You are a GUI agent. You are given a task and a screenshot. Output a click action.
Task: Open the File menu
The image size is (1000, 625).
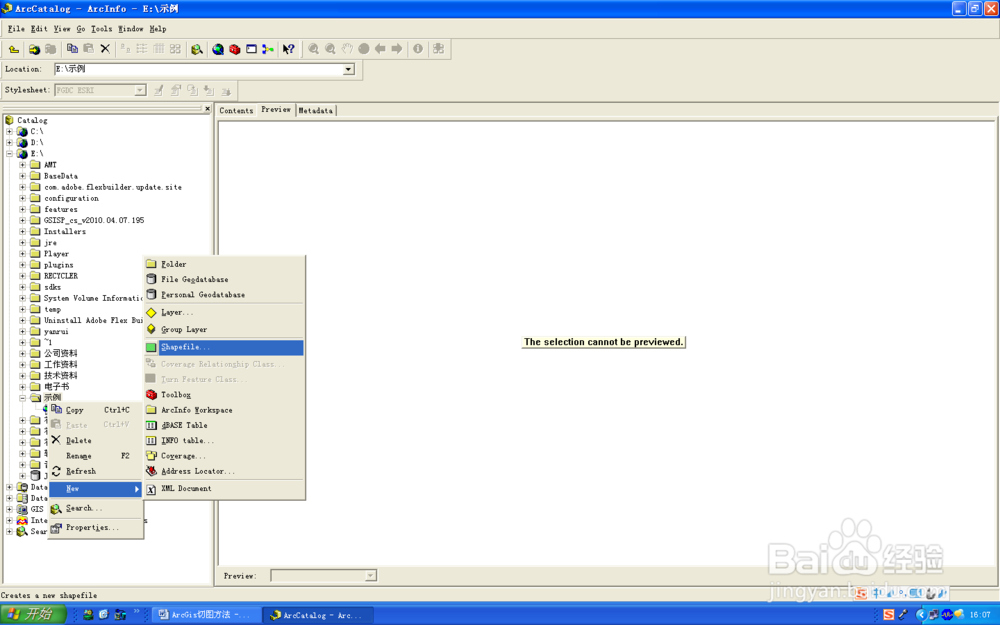coord(16,29)
